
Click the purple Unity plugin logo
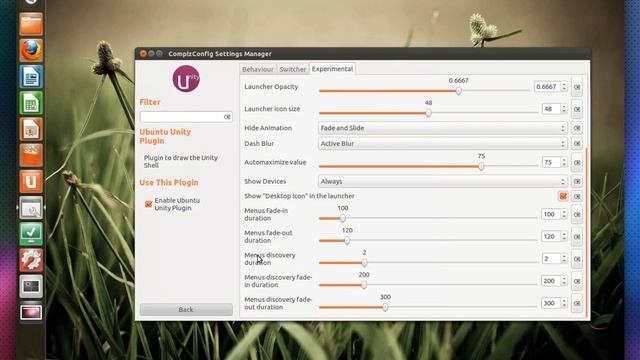[x=186, y=79]
